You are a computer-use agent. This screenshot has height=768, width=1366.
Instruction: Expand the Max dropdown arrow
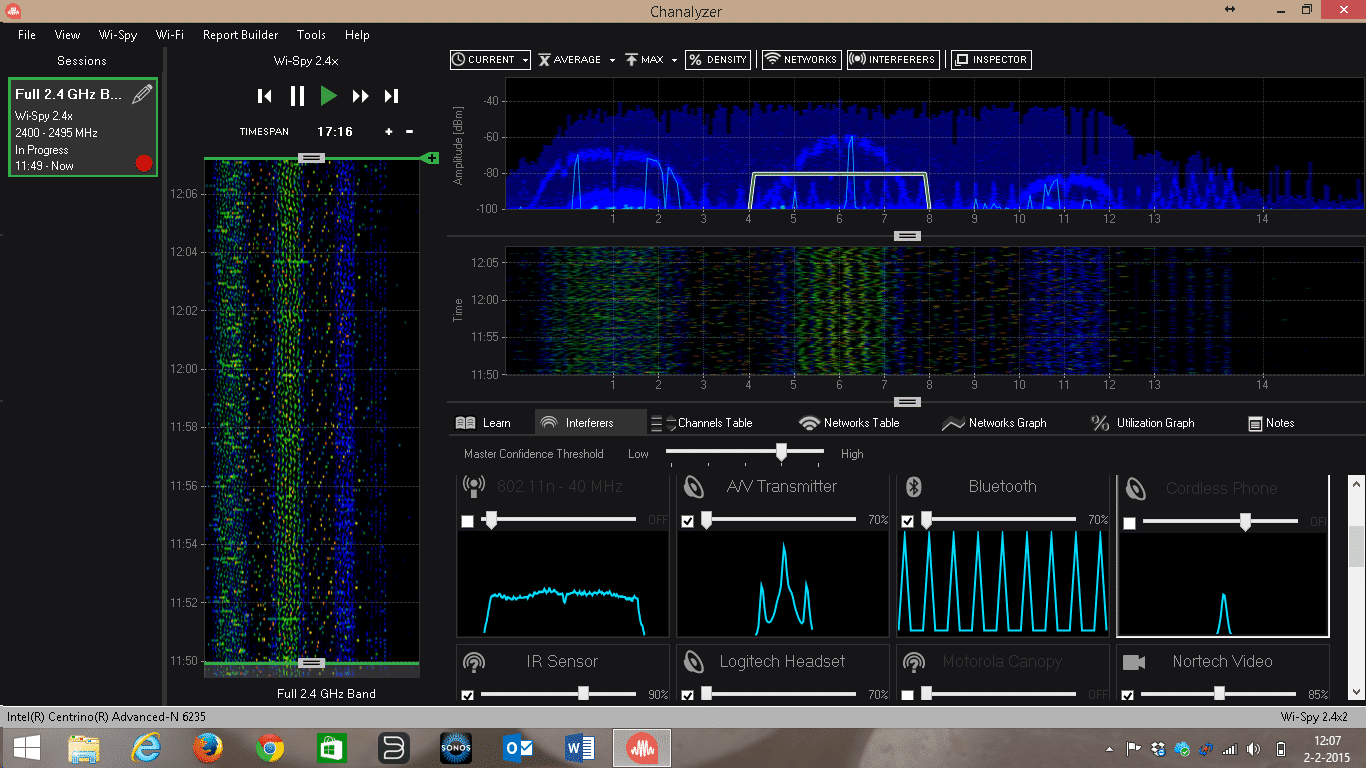(x=674, y=60)
